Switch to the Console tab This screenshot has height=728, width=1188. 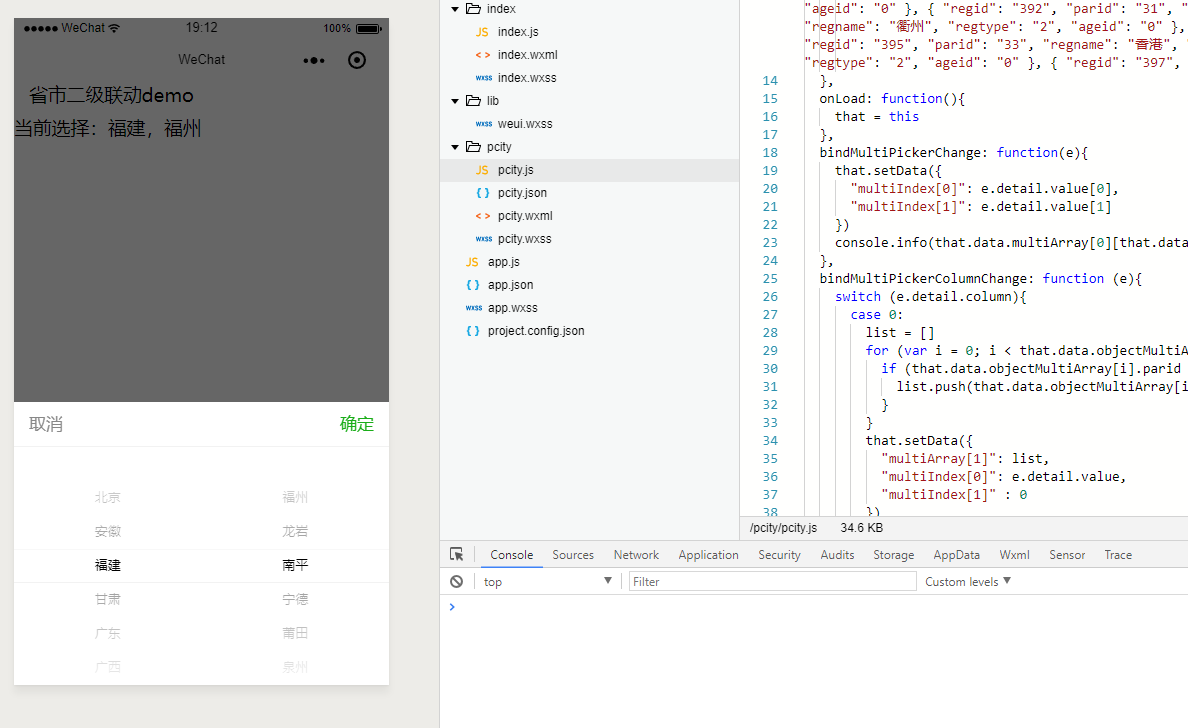pyautogui.click(x=511, y=555)
